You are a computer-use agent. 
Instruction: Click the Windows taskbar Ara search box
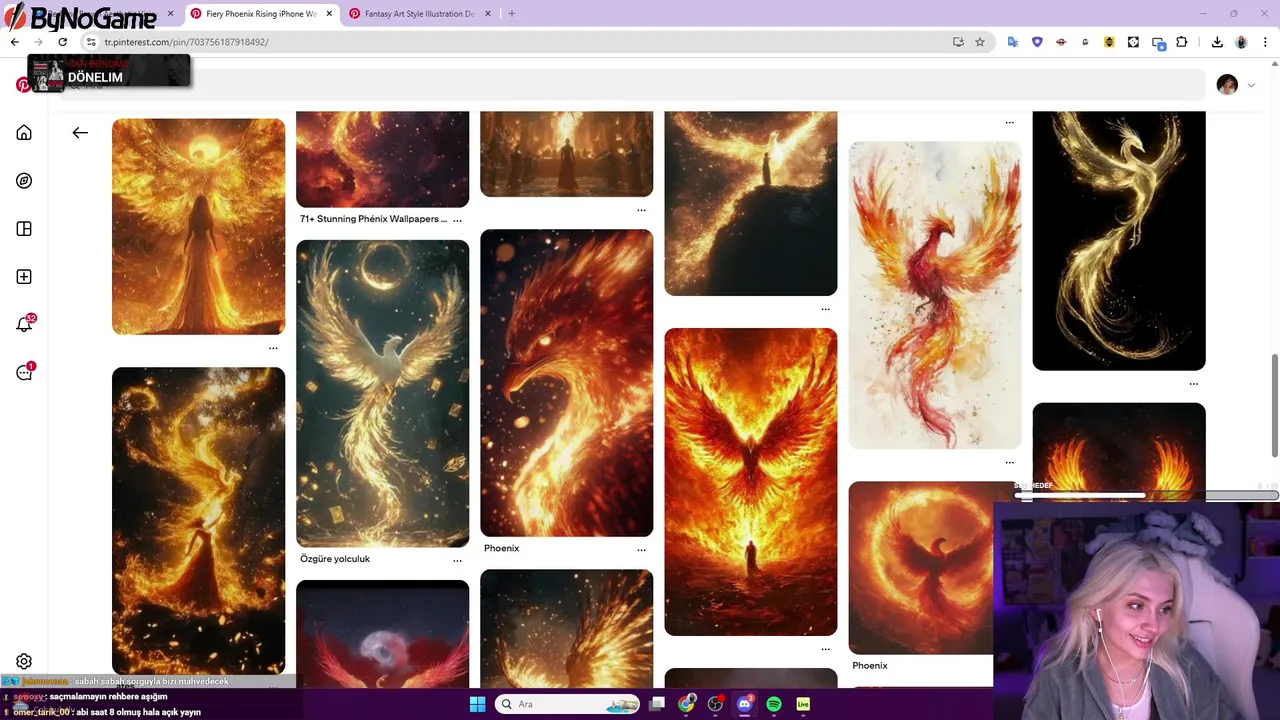coord(568,704)
